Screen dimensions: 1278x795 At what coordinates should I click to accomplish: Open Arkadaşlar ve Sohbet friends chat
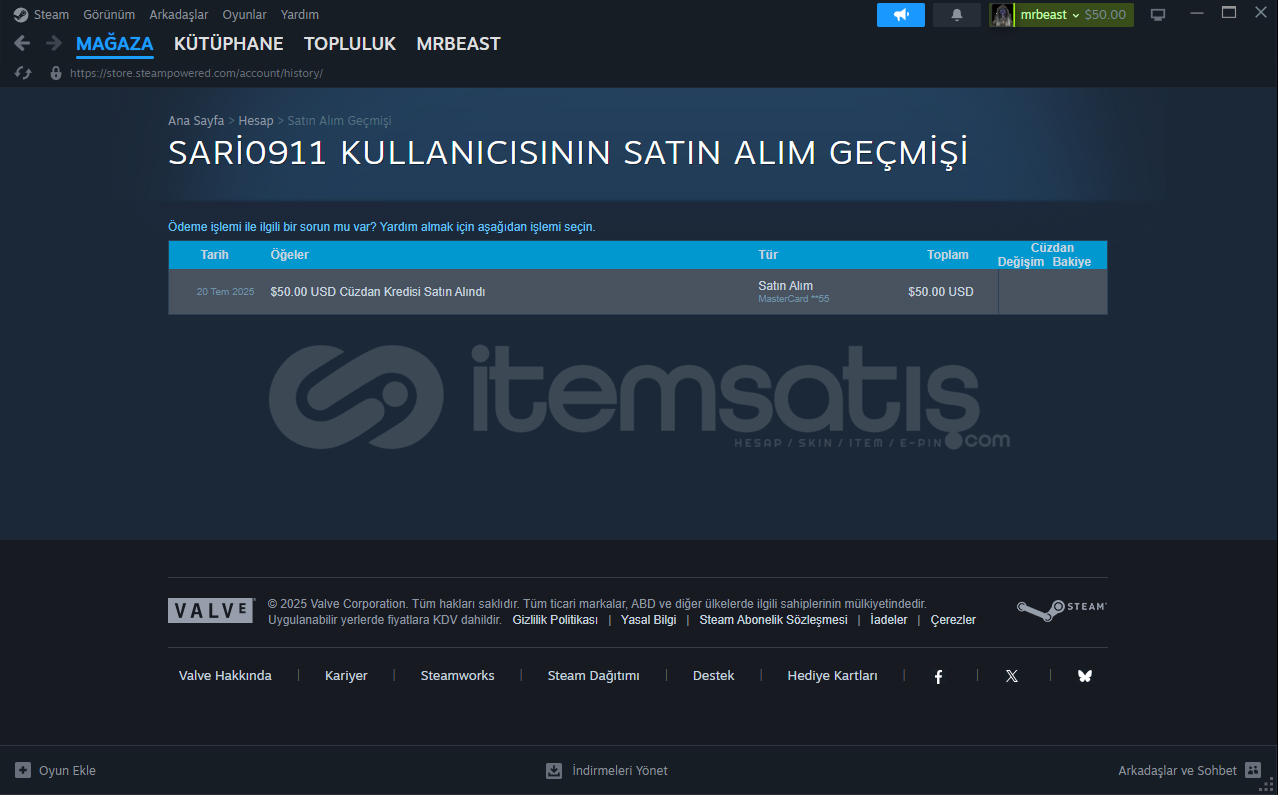(x=1190, y=770)
